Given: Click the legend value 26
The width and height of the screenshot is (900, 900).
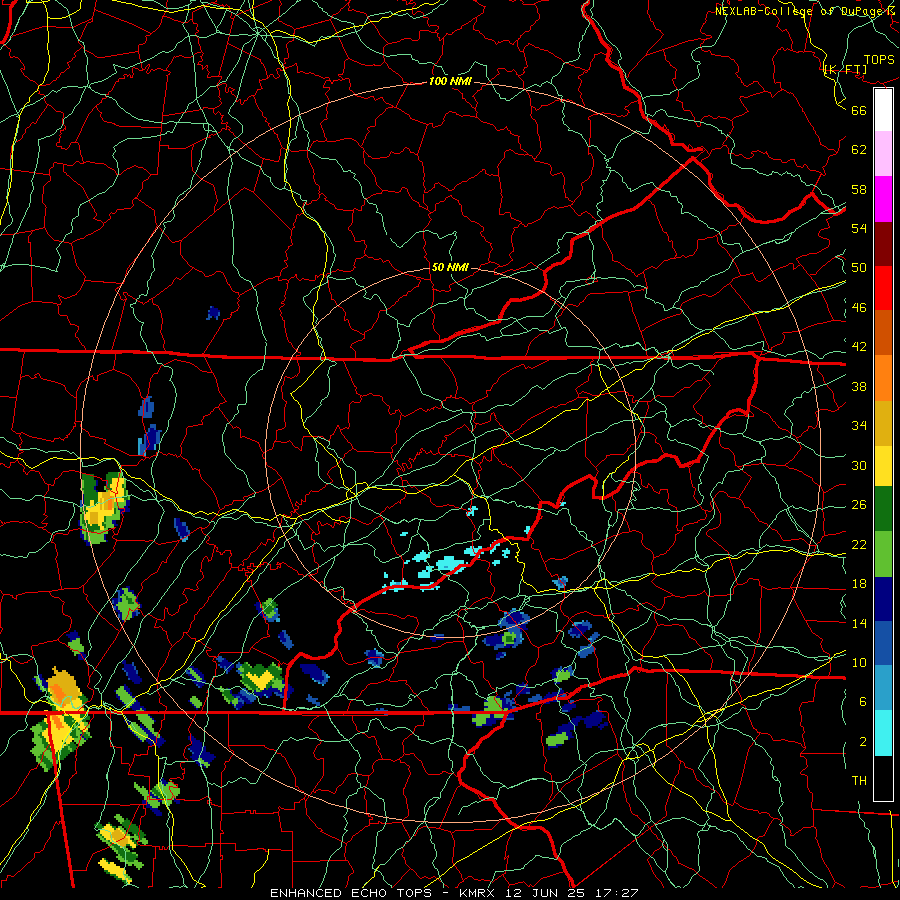Looking at the screenshot, I should pyautogui.click(x=859, y=505).
